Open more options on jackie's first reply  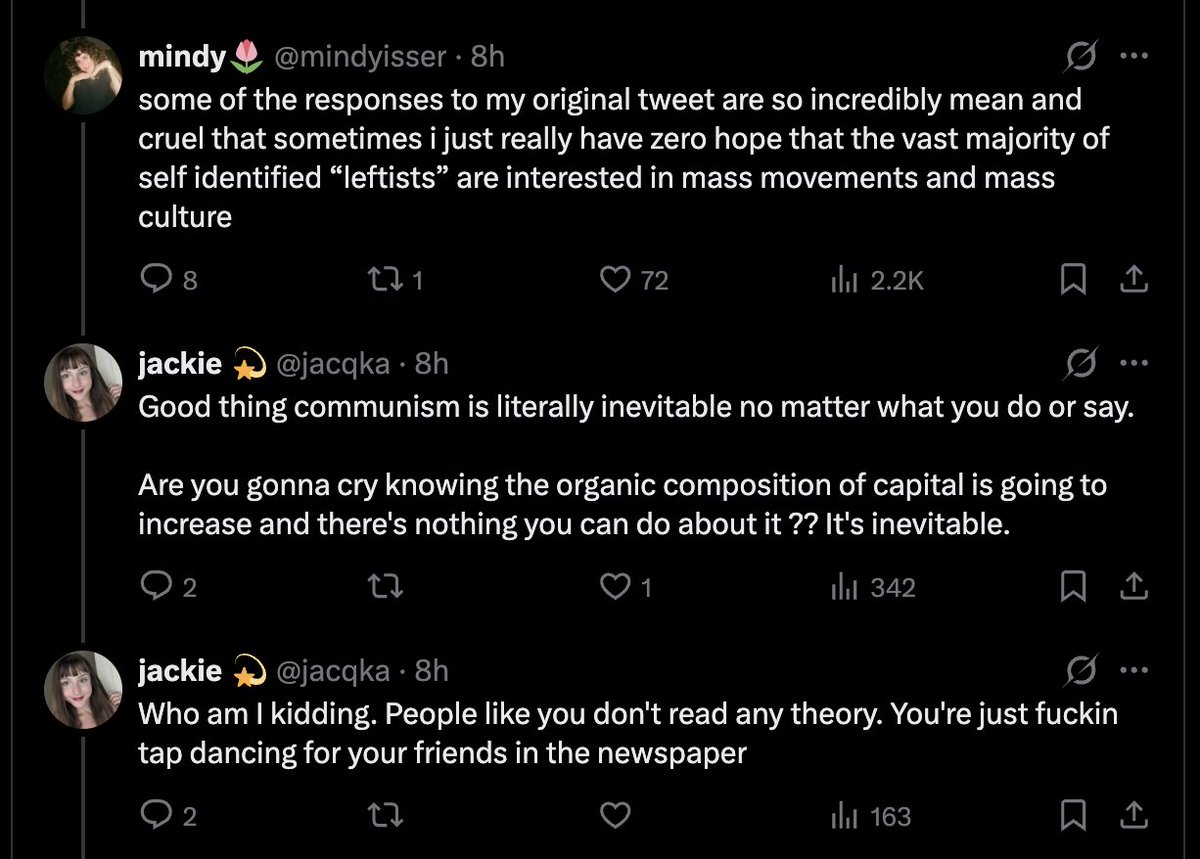coord(1132,363)
